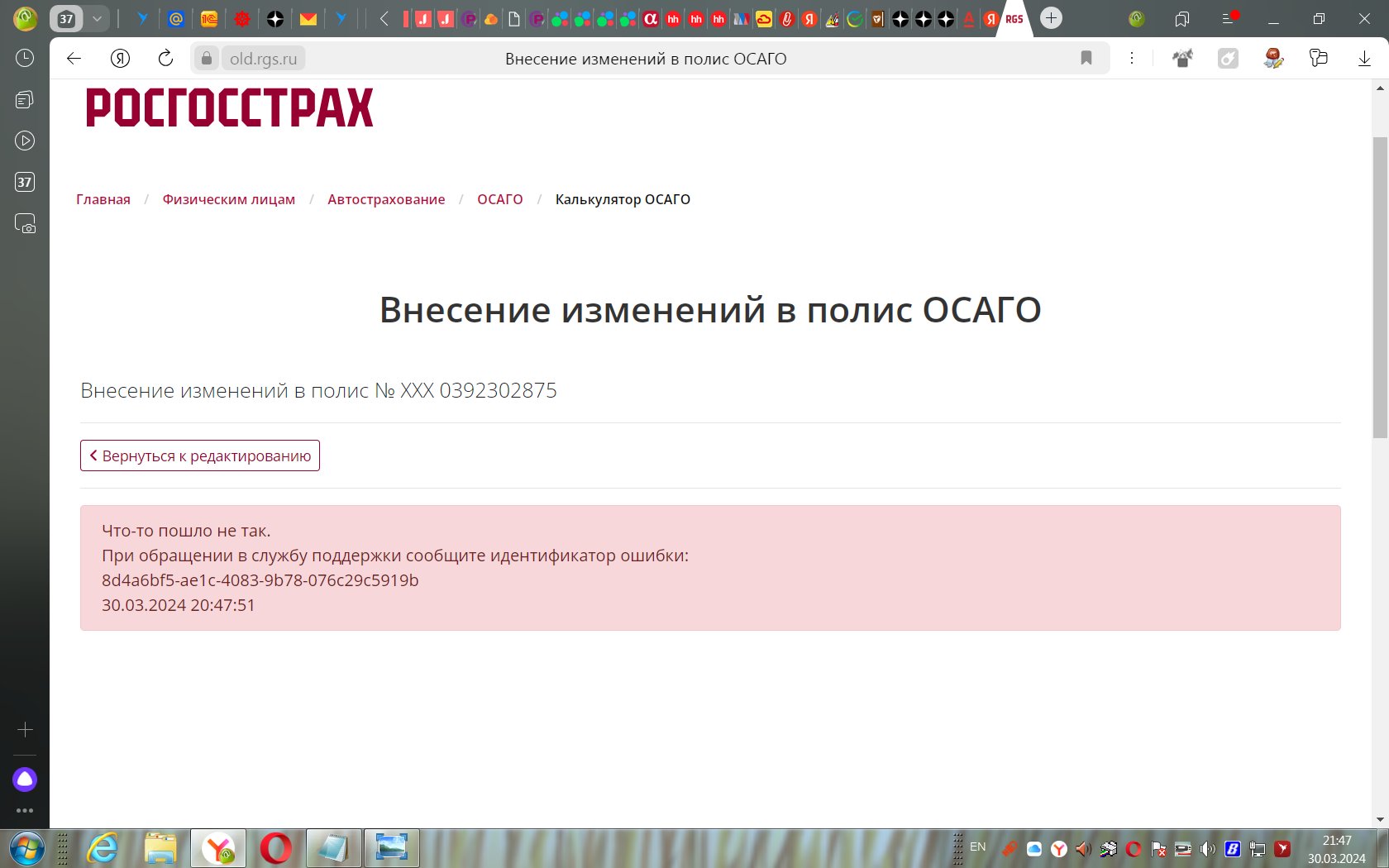Open the bookmarks manager icon in title bar

tap(1182, 18)
